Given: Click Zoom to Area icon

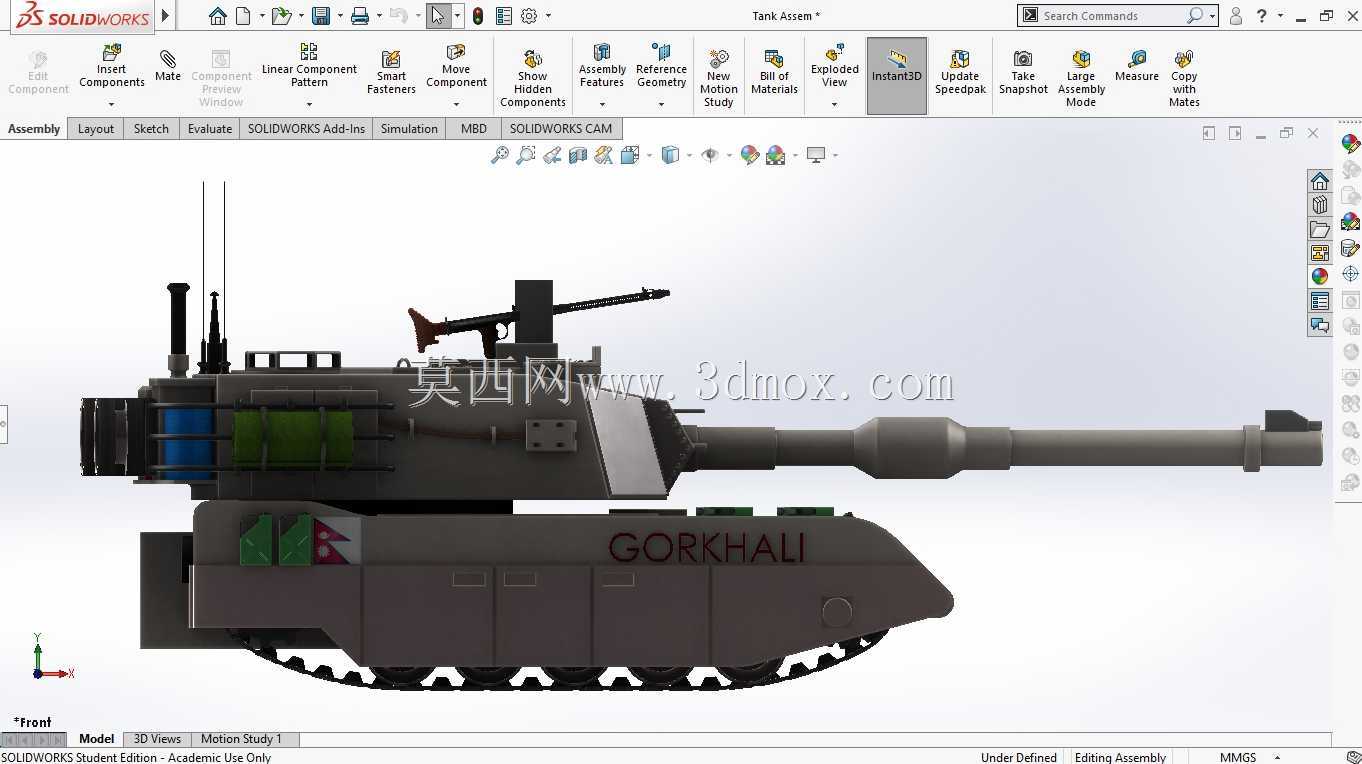Looking at the screenshot, I should tap(525, 155).
